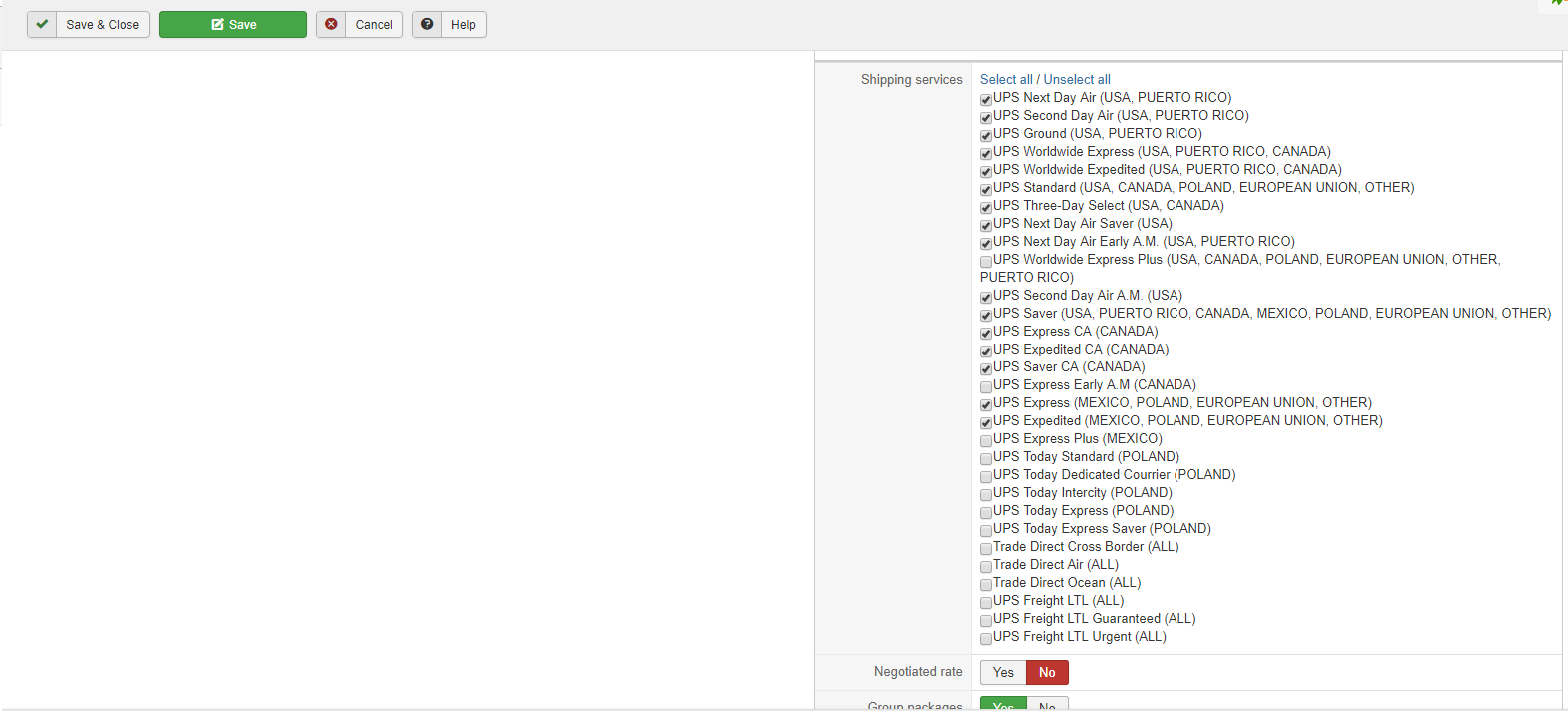Enable UPS Express Early A.M (CANADA) checkbox

click(x=986, y=386)
